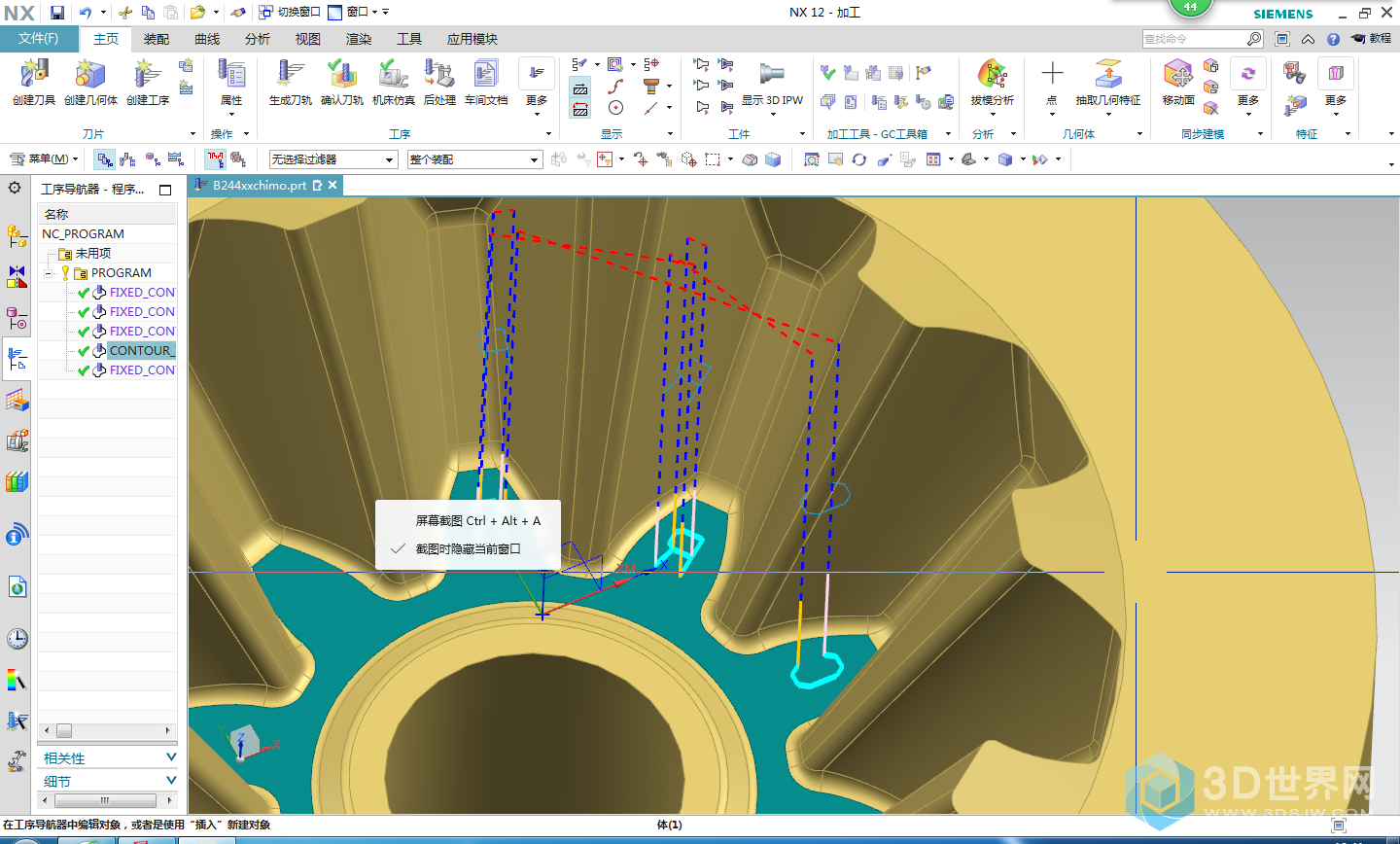The height and width of the screenshot is (844, 1400).
Task: Open the selection filter dropdown 无选择过滤器
Action: [x=333, y=159]
